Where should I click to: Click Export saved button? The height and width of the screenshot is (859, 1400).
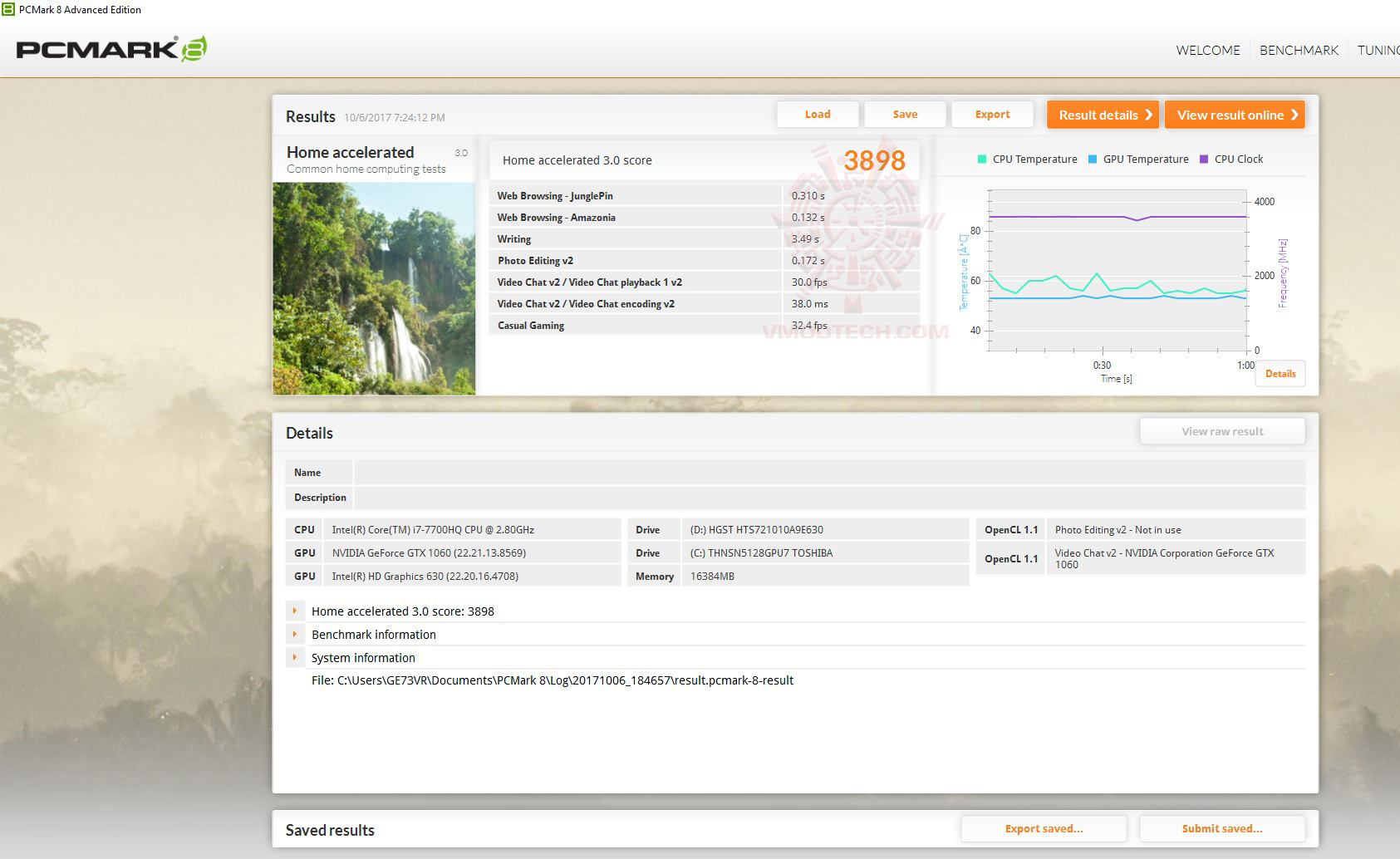1044,828
